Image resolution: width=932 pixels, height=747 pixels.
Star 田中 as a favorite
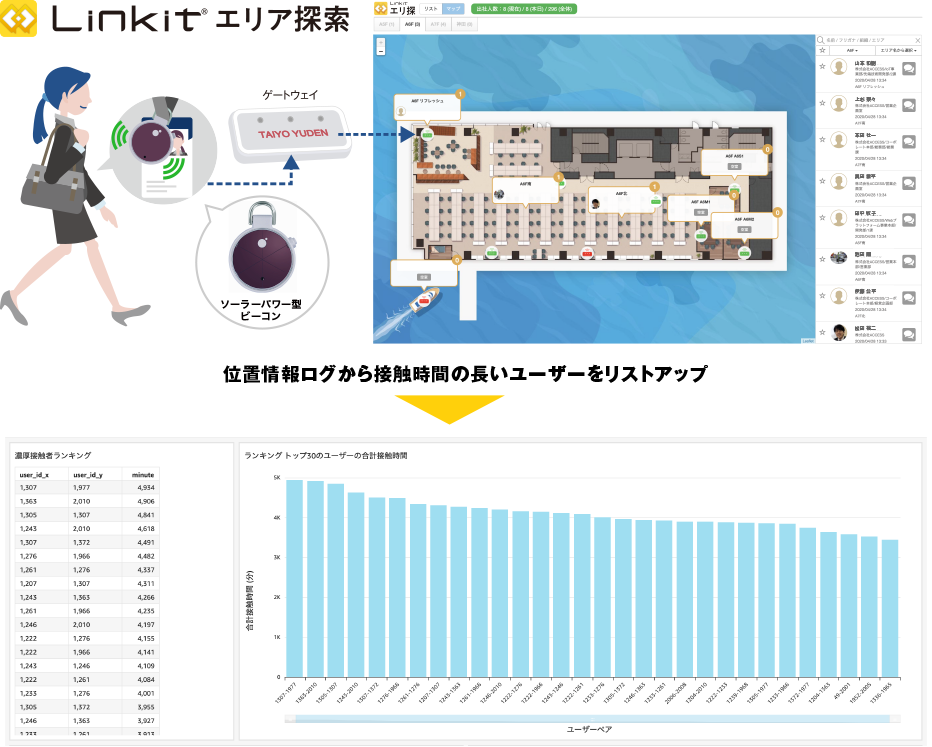(823, 218)
